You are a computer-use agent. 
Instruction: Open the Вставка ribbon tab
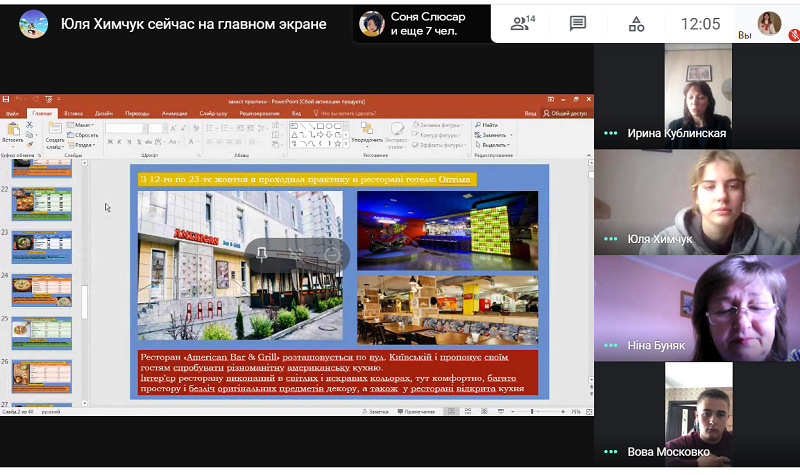pyautogui.click(x=73, y=113)
